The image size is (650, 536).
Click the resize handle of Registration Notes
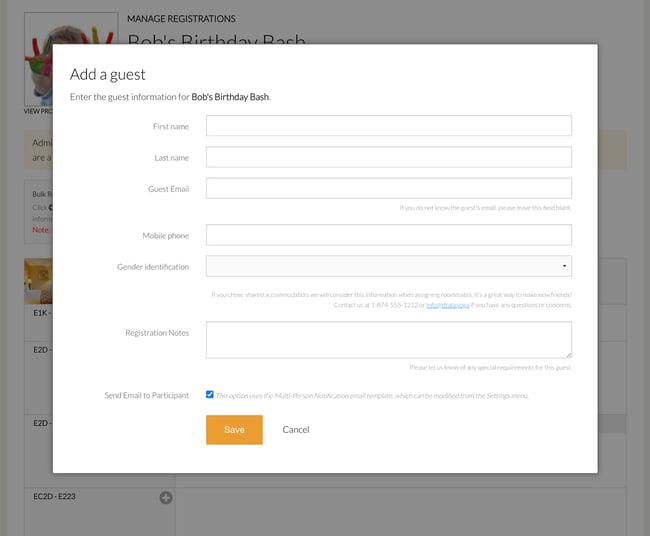(x=569, y=355)
